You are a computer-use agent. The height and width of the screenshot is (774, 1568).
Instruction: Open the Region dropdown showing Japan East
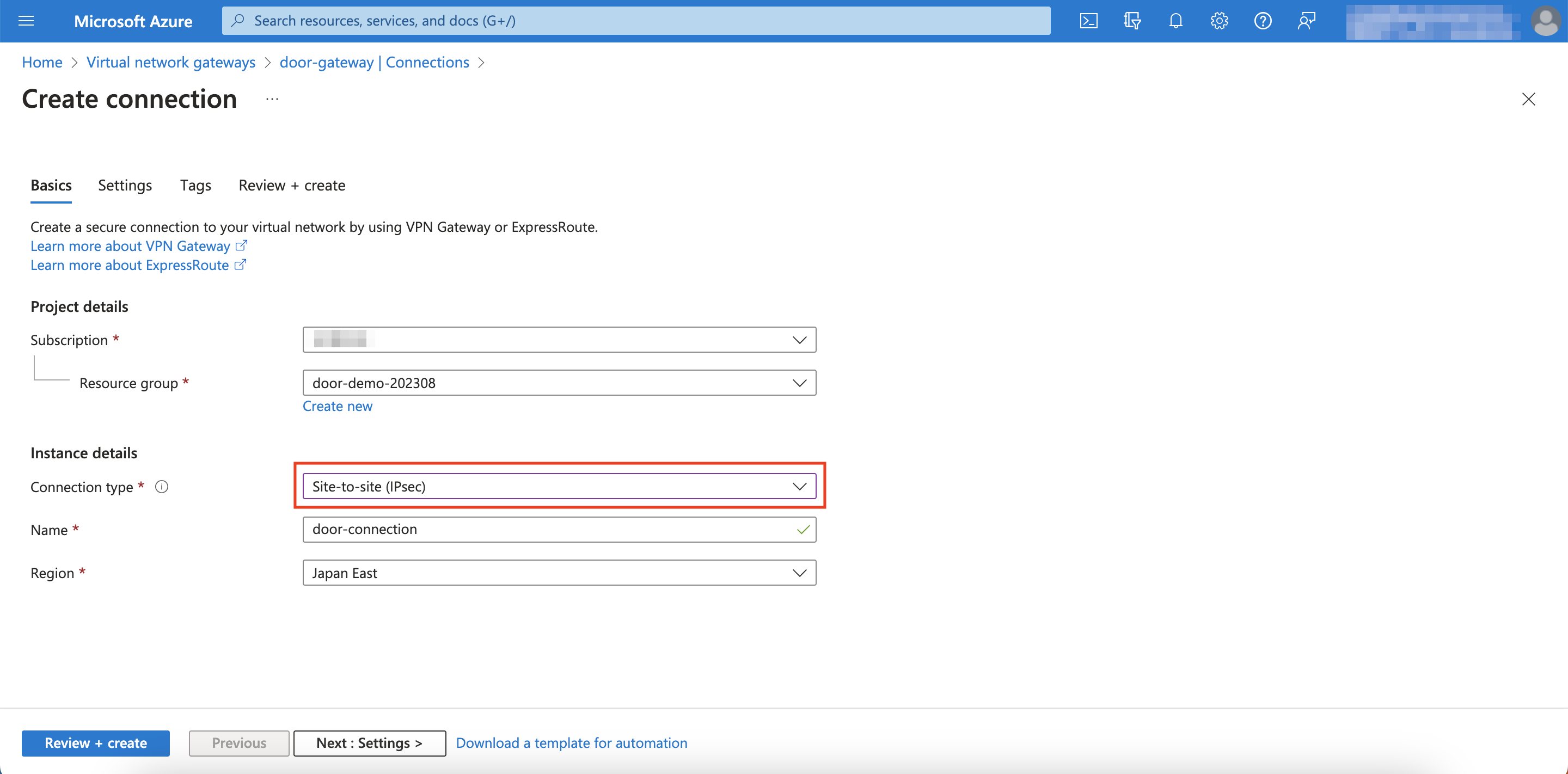pos(799,573)
